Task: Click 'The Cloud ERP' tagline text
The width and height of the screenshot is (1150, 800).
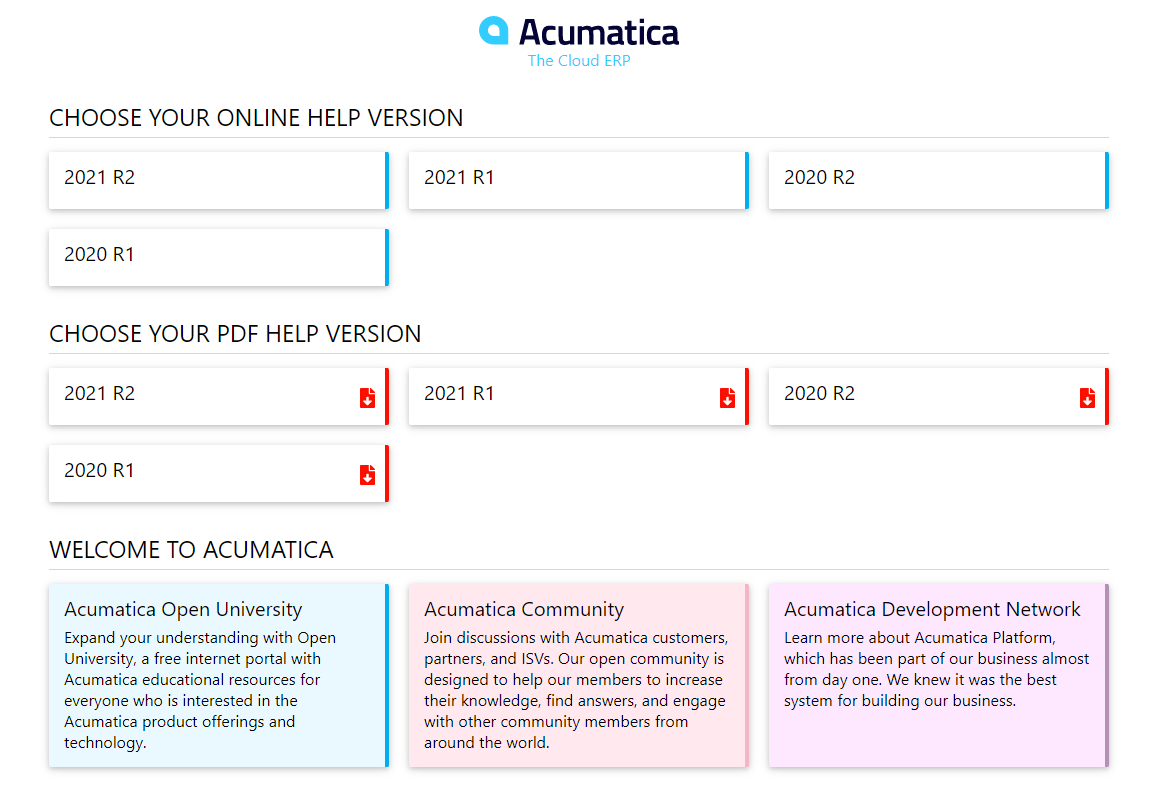Action: [579, 61]
